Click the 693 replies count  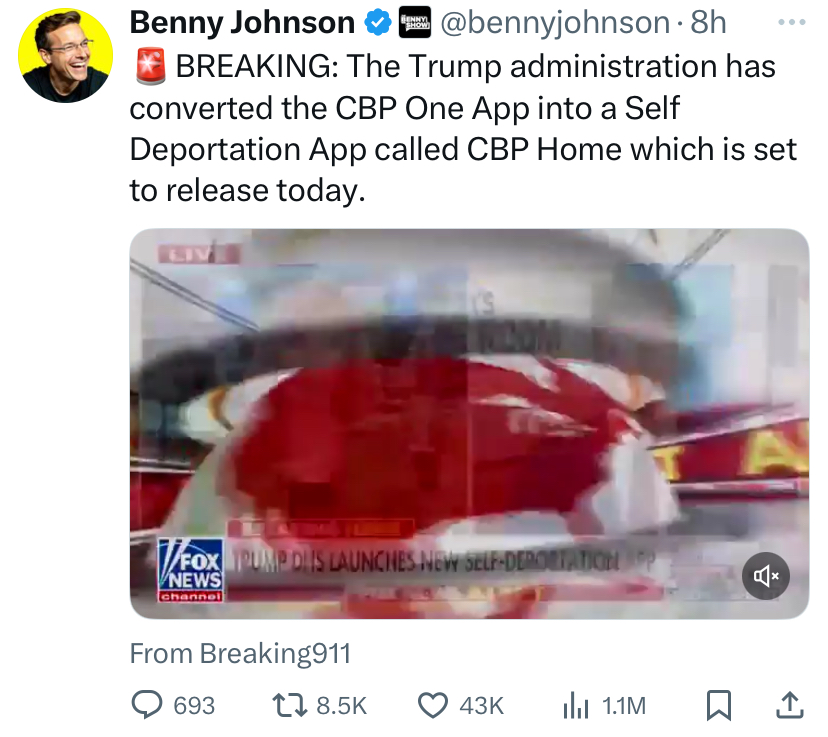pos(194,706)
